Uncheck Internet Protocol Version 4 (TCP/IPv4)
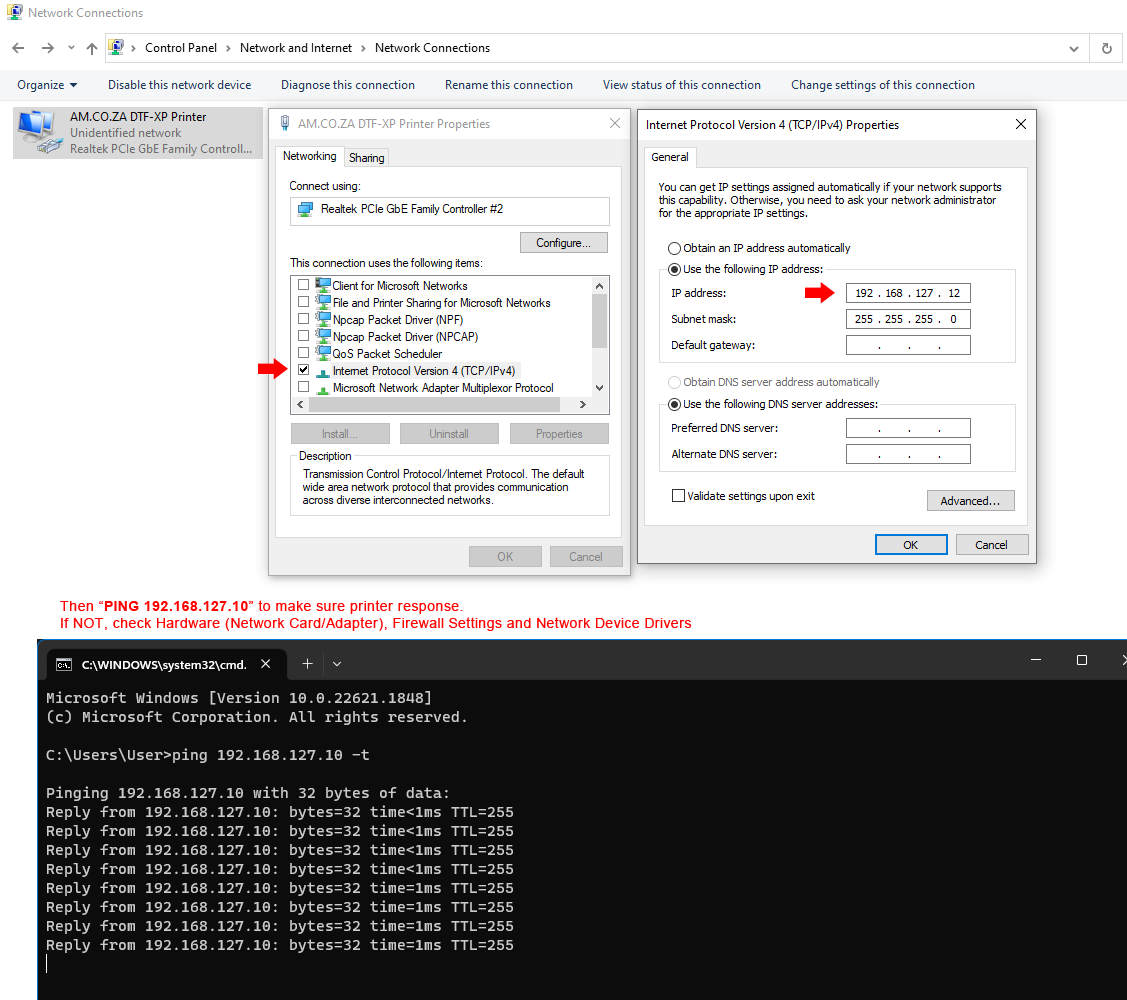The image size is (1127, 1000). point(304,370)
